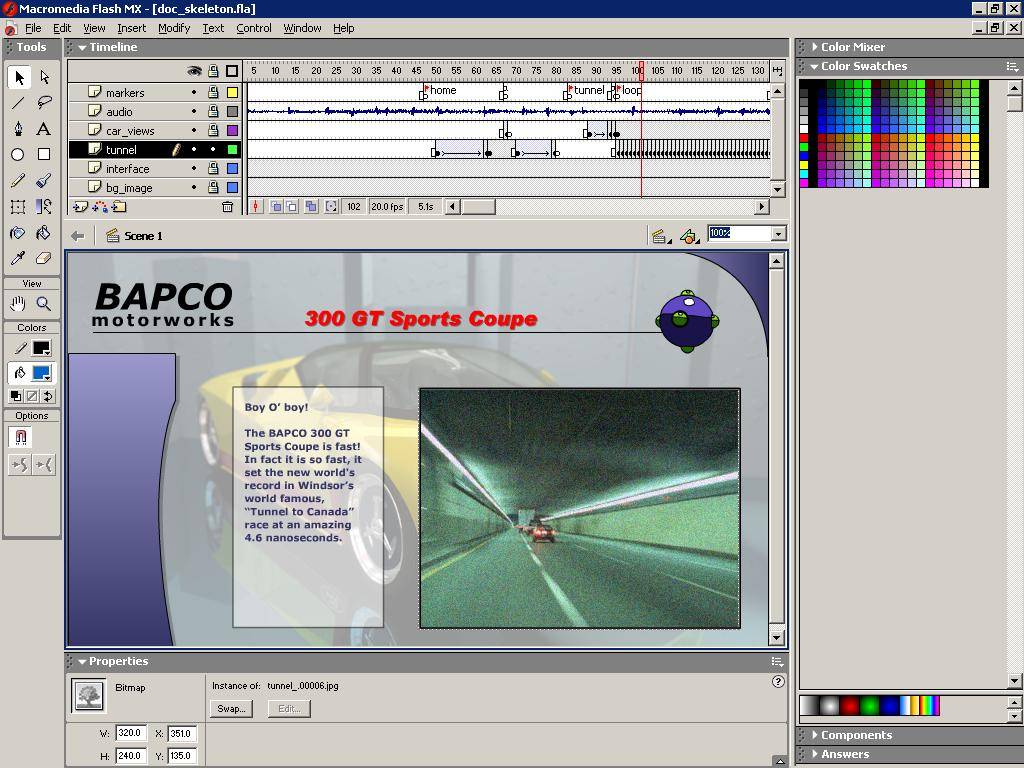
Task: Select the Pencil tool
Action: pyautogui.click(x=18, y=180)
